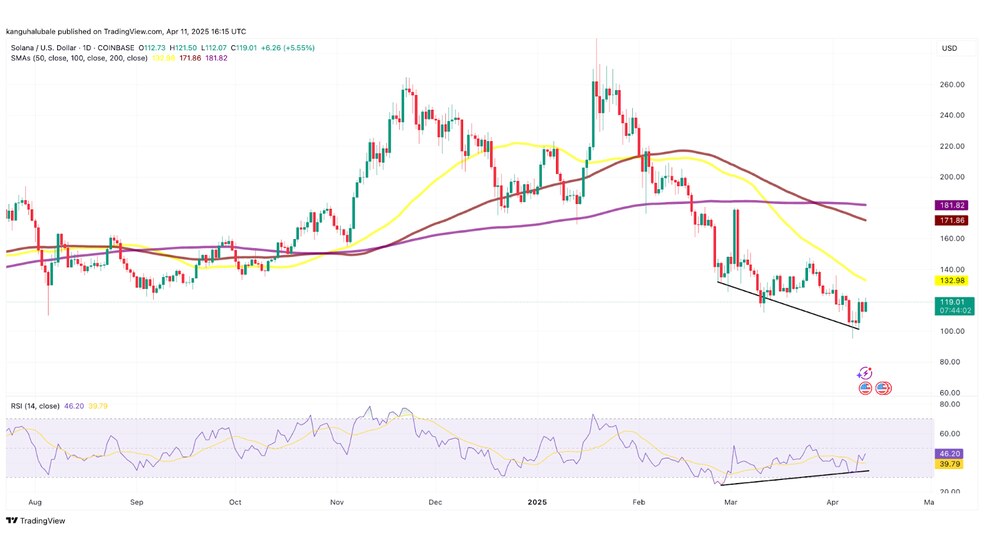Click the purple lightning event icon

865,373
